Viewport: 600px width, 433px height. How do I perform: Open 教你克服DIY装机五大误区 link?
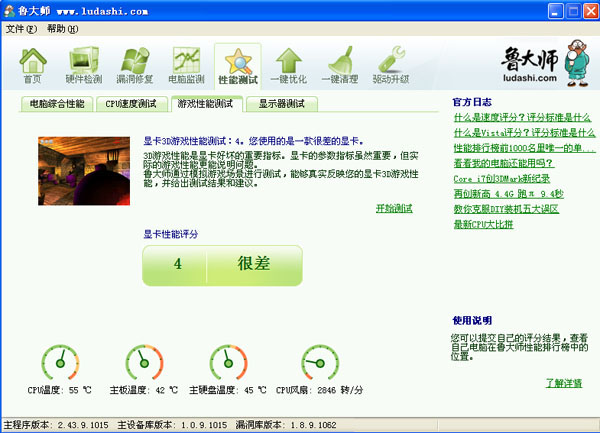pos(506,209)
